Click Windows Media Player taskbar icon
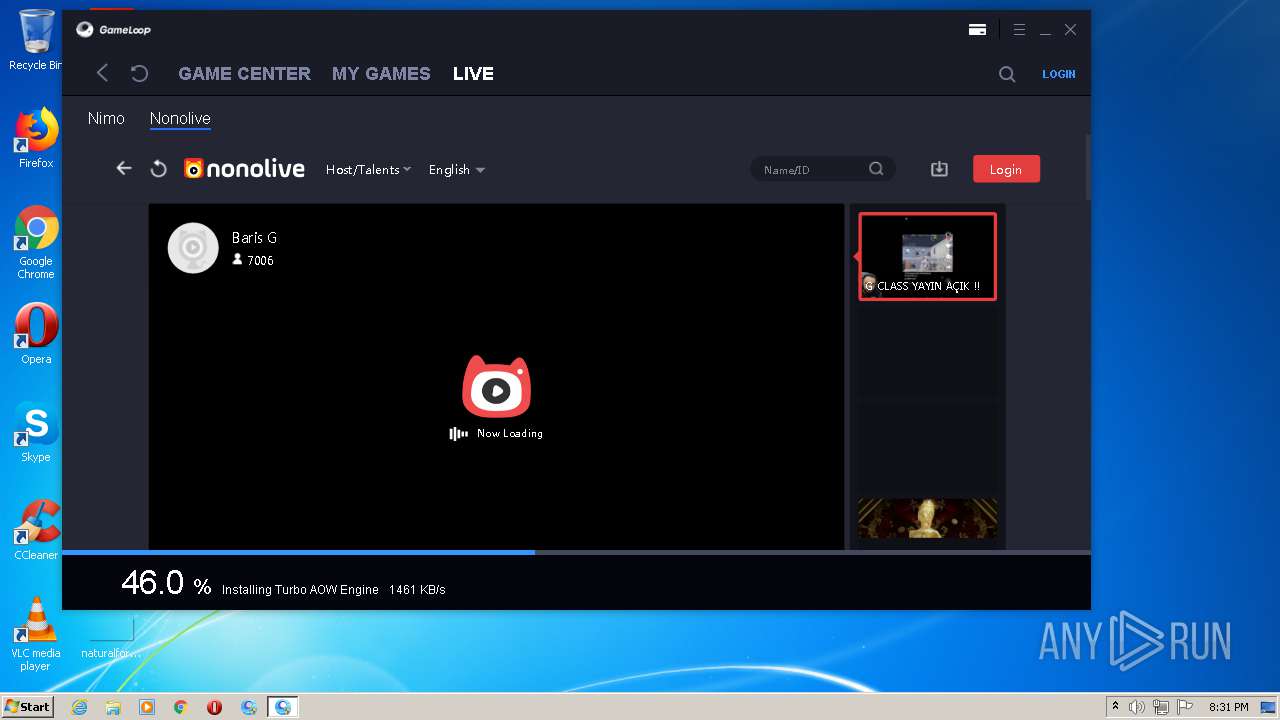This screenshot has width=1280, height=720. pos(147,707)
